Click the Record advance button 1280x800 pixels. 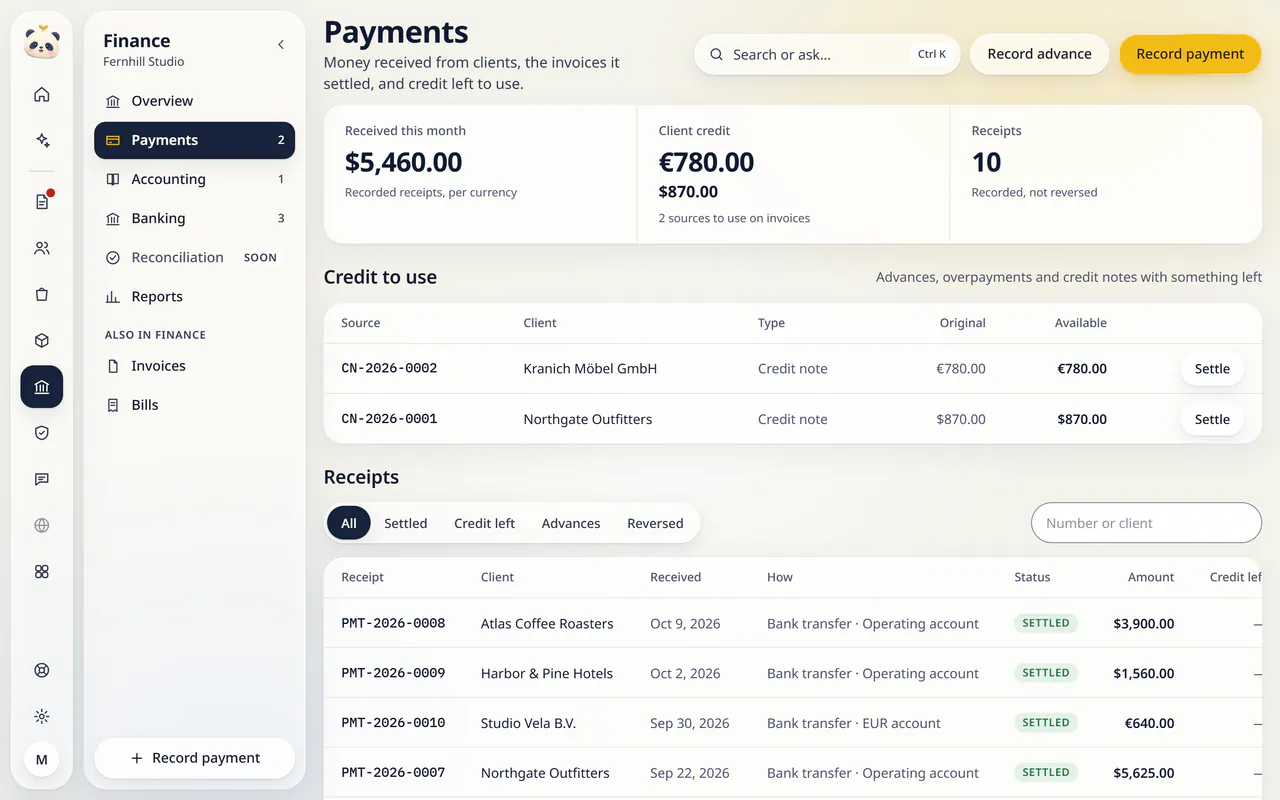[x=1039, y=54]
